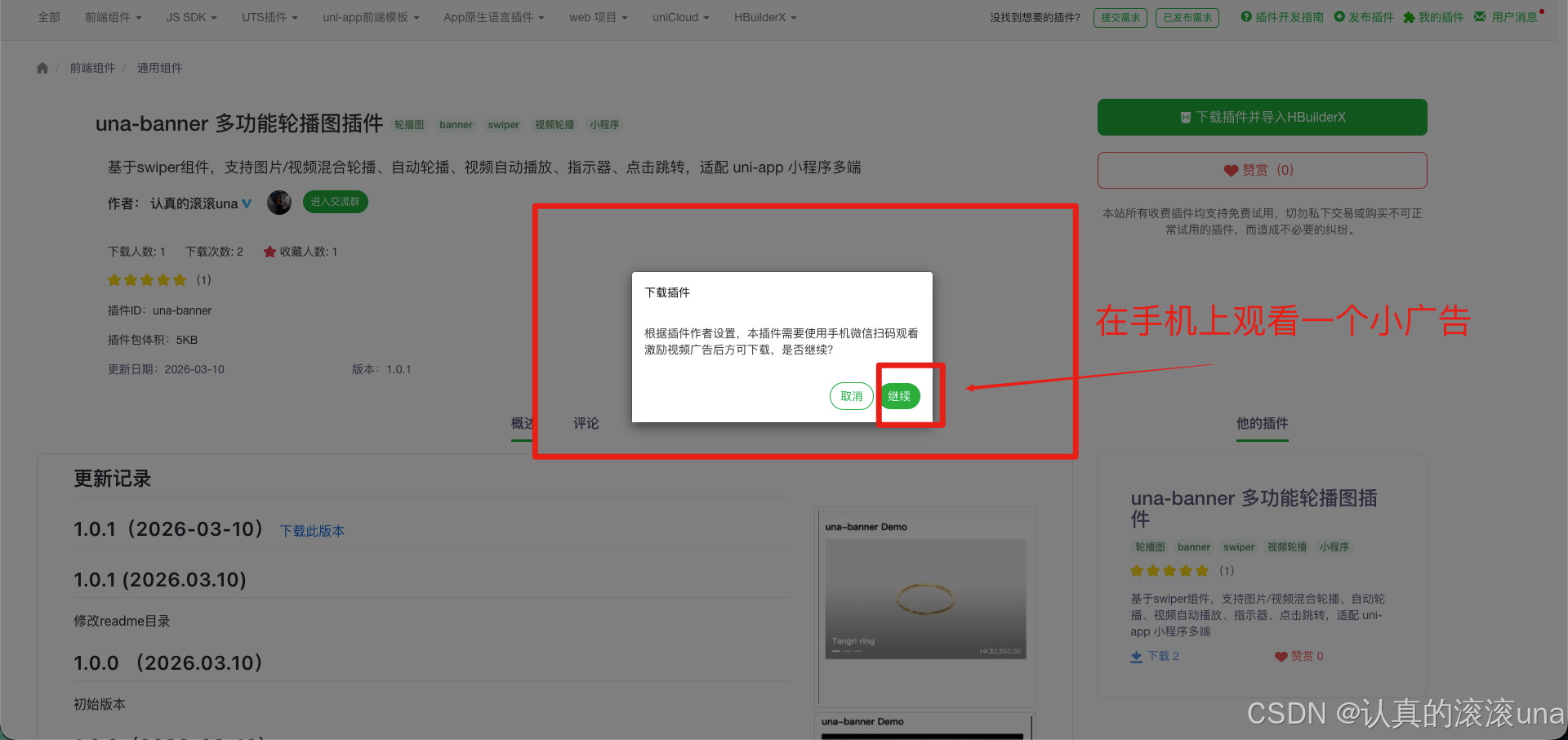Click the my plugins puzzle icon

[1409, 17]
